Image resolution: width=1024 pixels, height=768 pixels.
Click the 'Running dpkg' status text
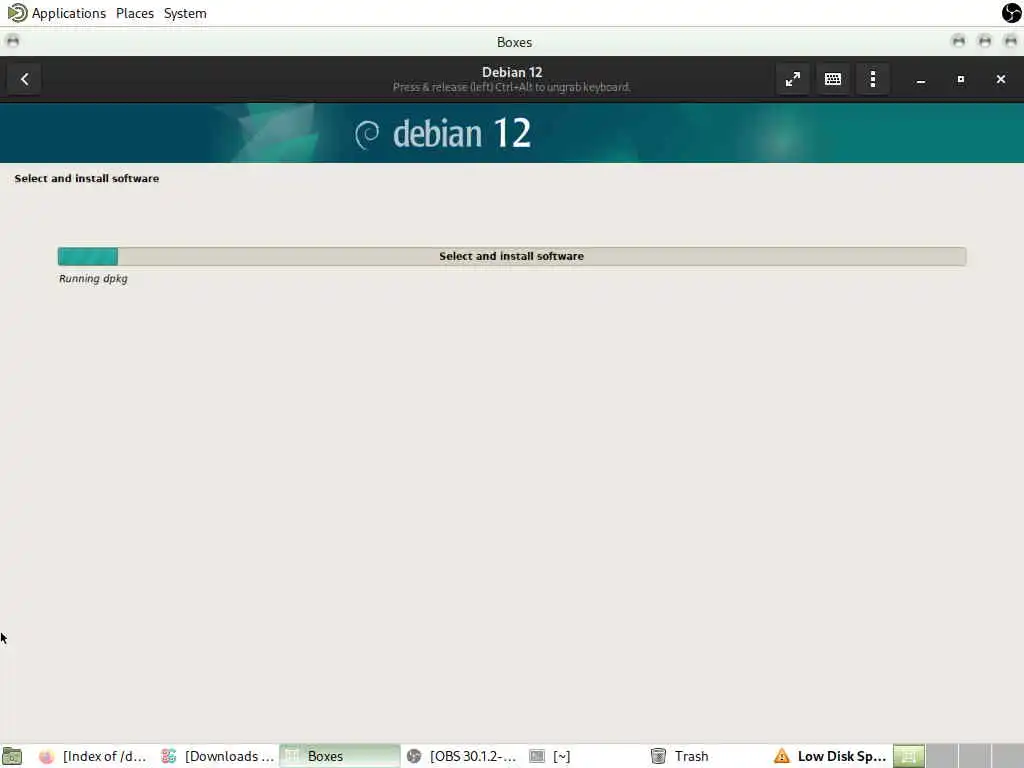[93, 279]
